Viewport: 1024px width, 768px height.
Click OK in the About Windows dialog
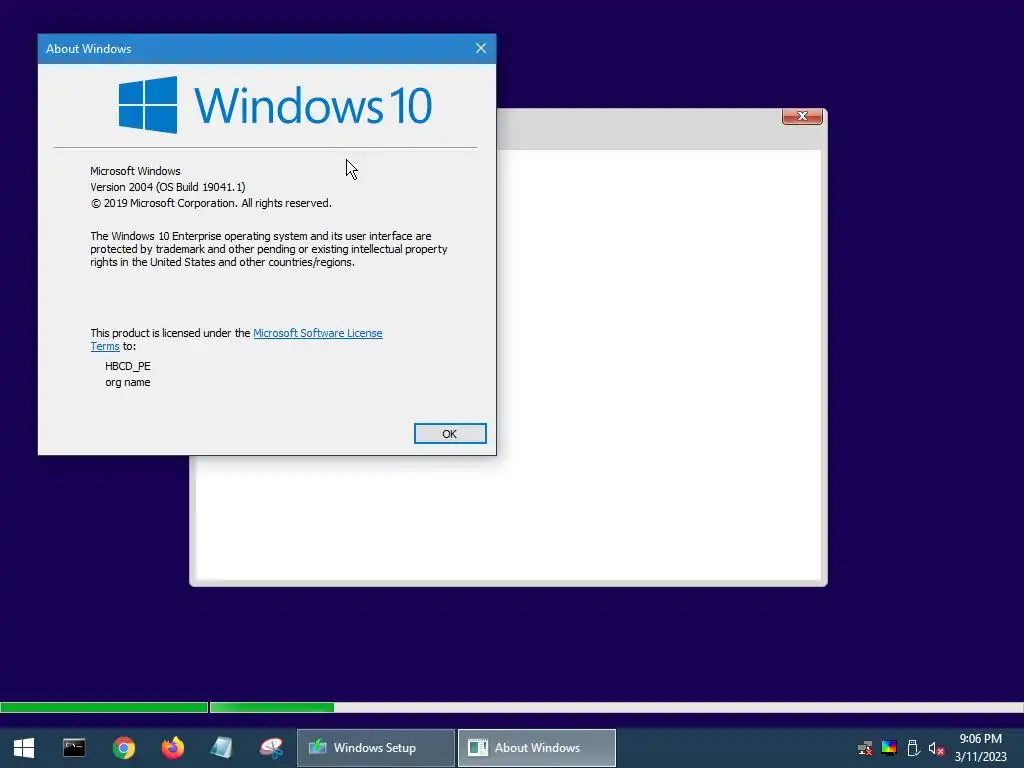[450, 434]
